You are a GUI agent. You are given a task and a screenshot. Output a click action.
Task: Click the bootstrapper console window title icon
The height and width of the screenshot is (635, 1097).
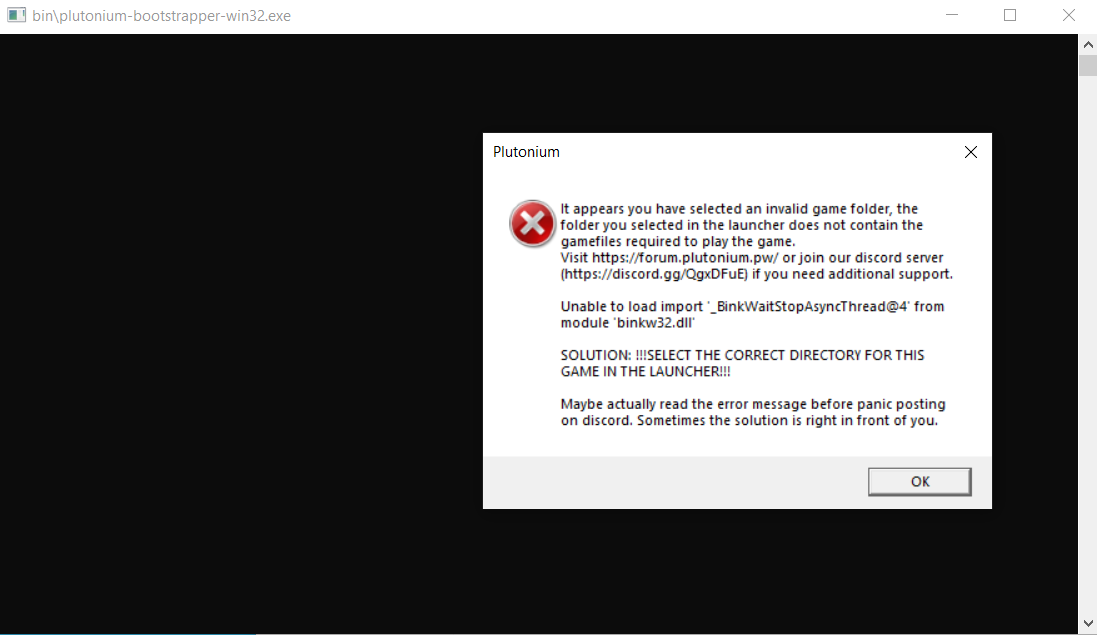coord(16,15)
